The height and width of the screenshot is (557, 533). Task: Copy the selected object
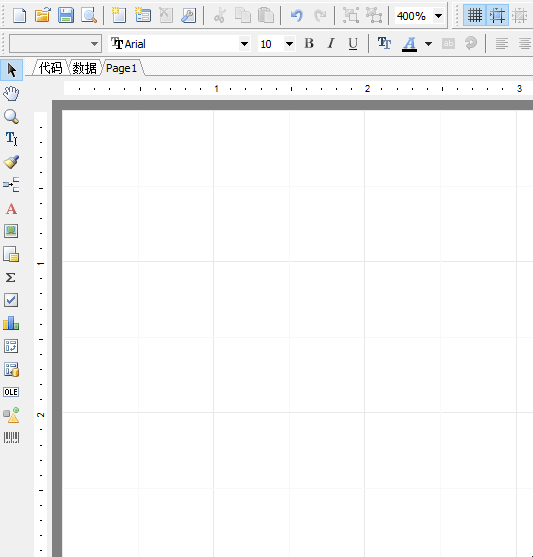[x=243, y=16]
